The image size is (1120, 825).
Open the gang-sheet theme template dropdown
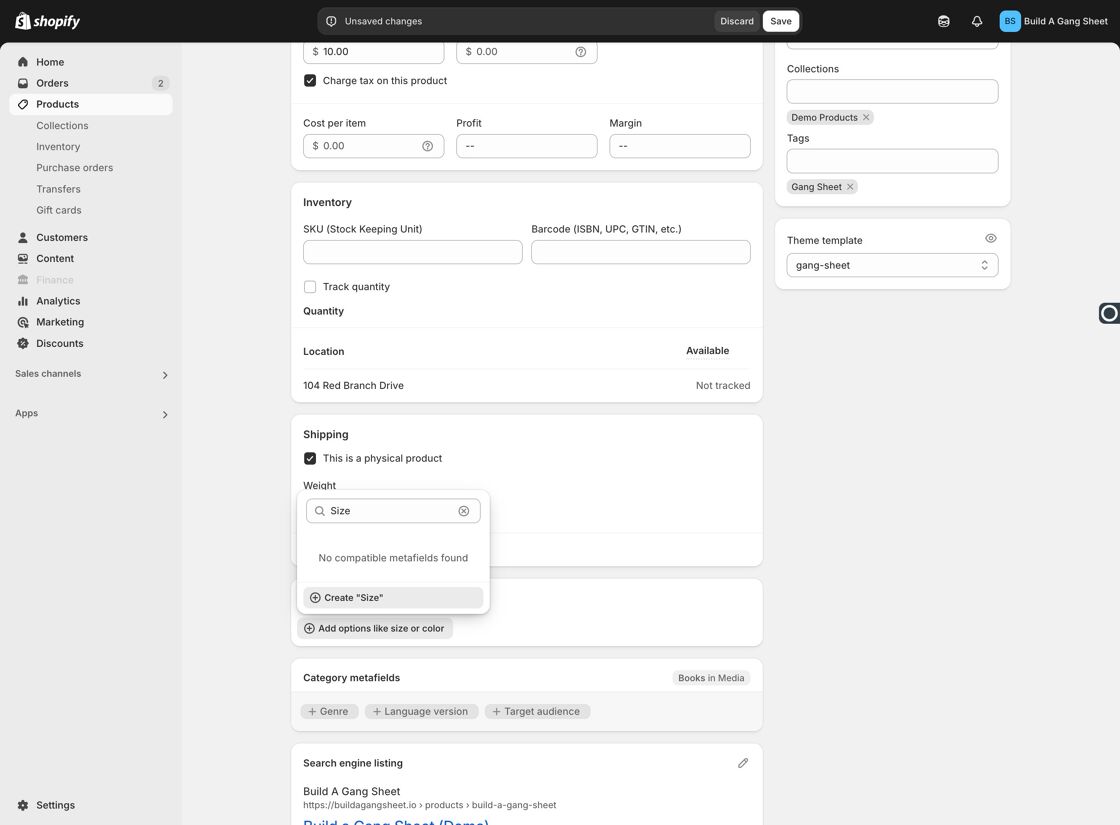point(892,265)
